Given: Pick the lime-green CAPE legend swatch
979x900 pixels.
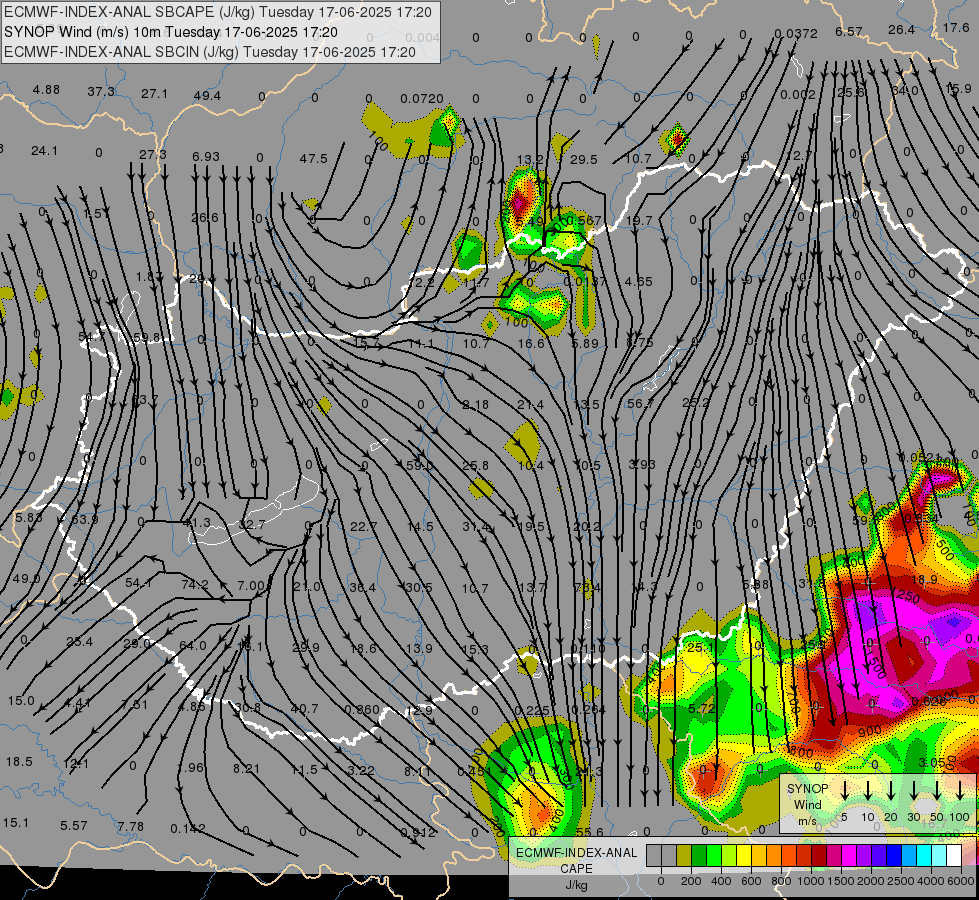Looking at the screenshot, I should tap(729, 856).
